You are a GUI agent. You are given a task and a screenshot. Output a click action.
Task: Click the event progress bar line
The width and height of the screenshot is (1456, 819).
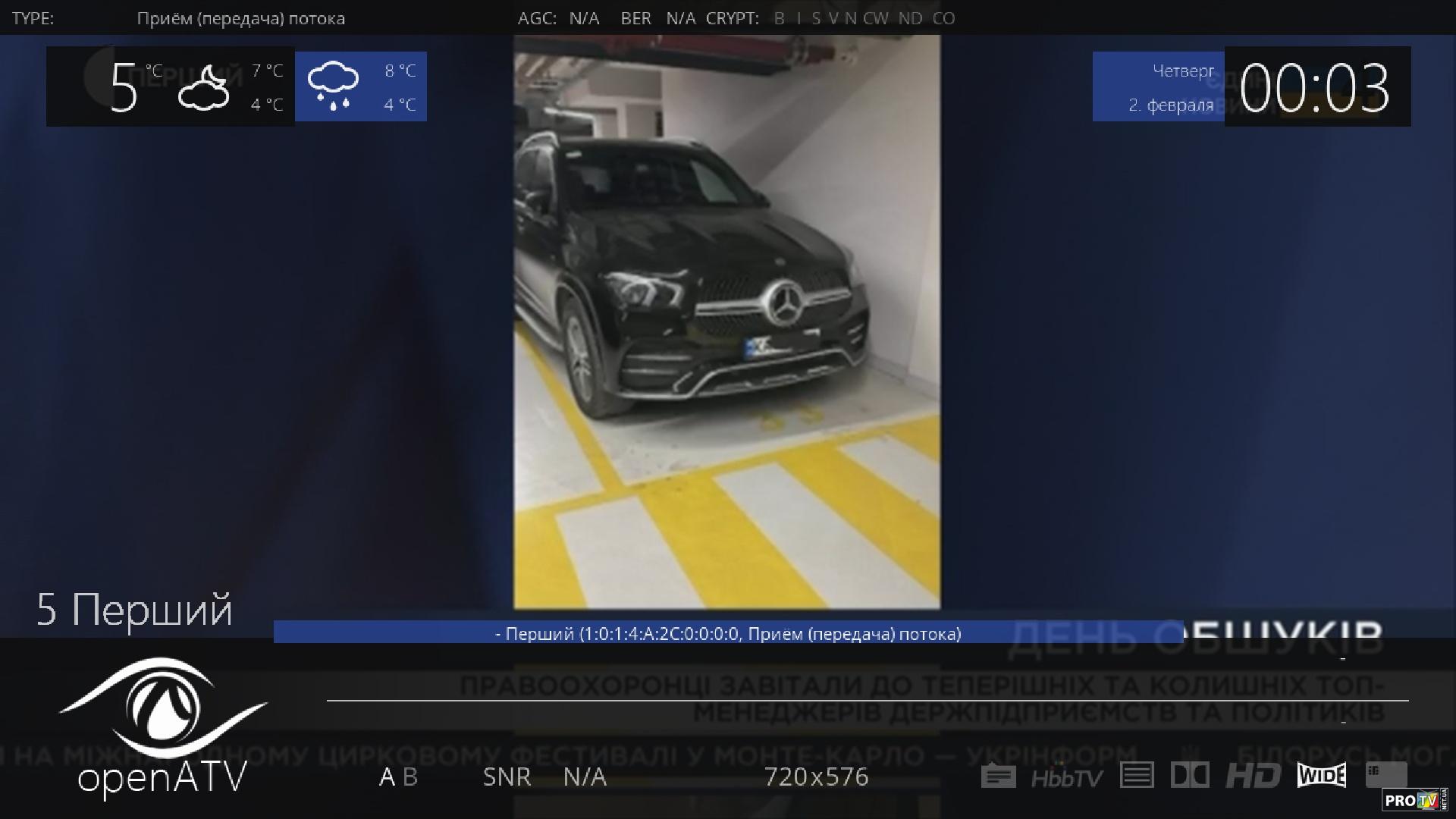coord(867,700)
